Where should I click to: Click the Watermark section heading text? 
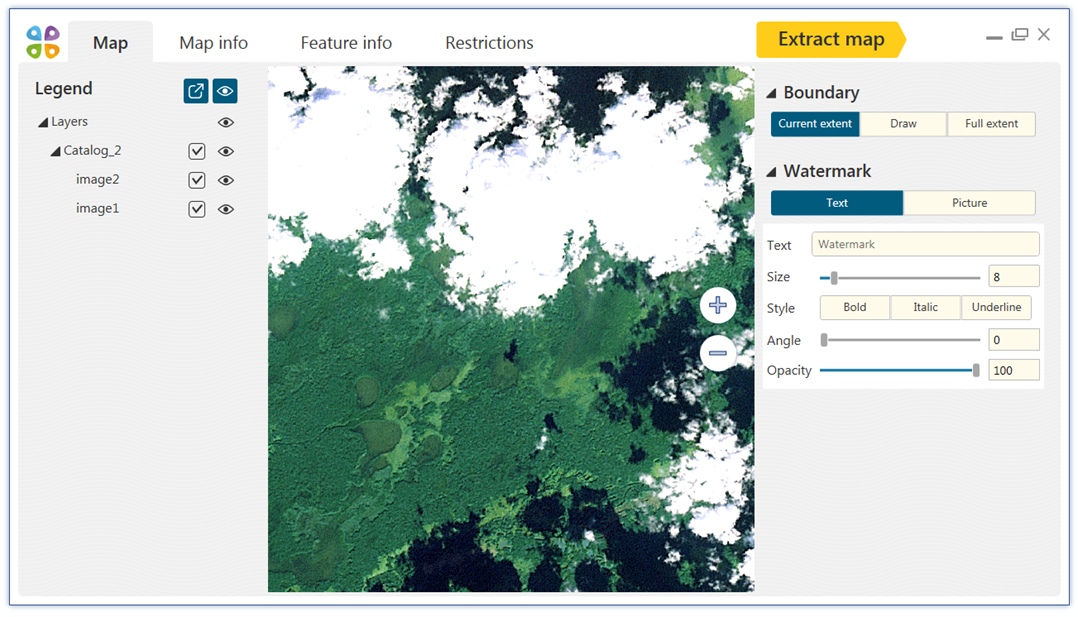(827, 171)
